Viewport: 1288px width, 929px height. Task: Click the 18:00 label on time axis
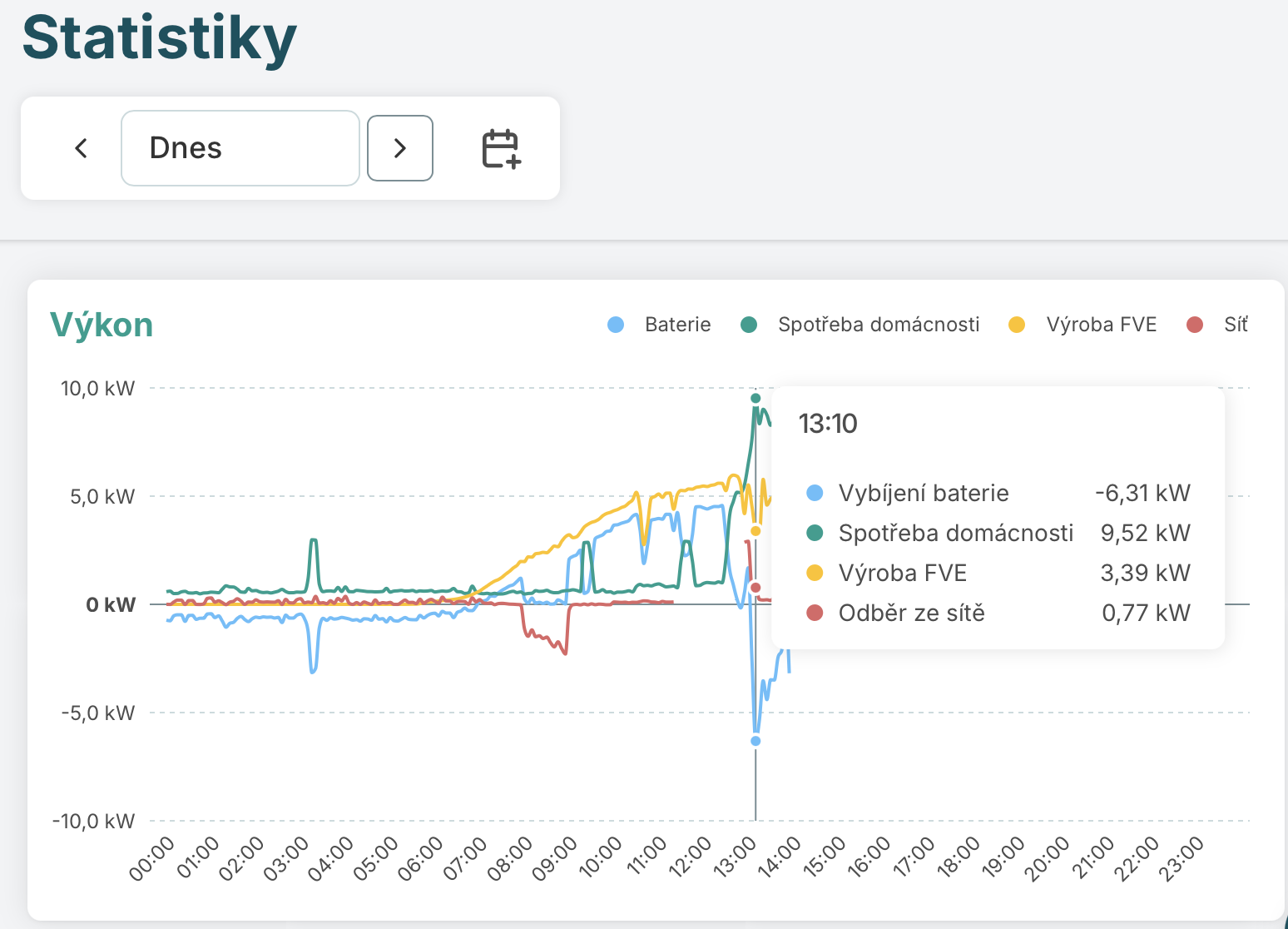click(959, 858)
